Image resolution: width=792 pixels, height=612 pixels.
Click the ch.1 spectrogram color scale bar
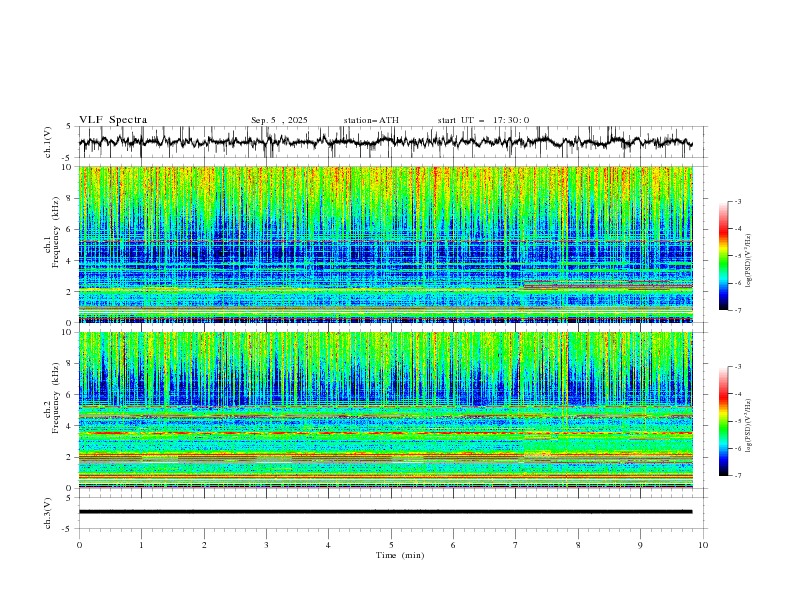point(723,256)
